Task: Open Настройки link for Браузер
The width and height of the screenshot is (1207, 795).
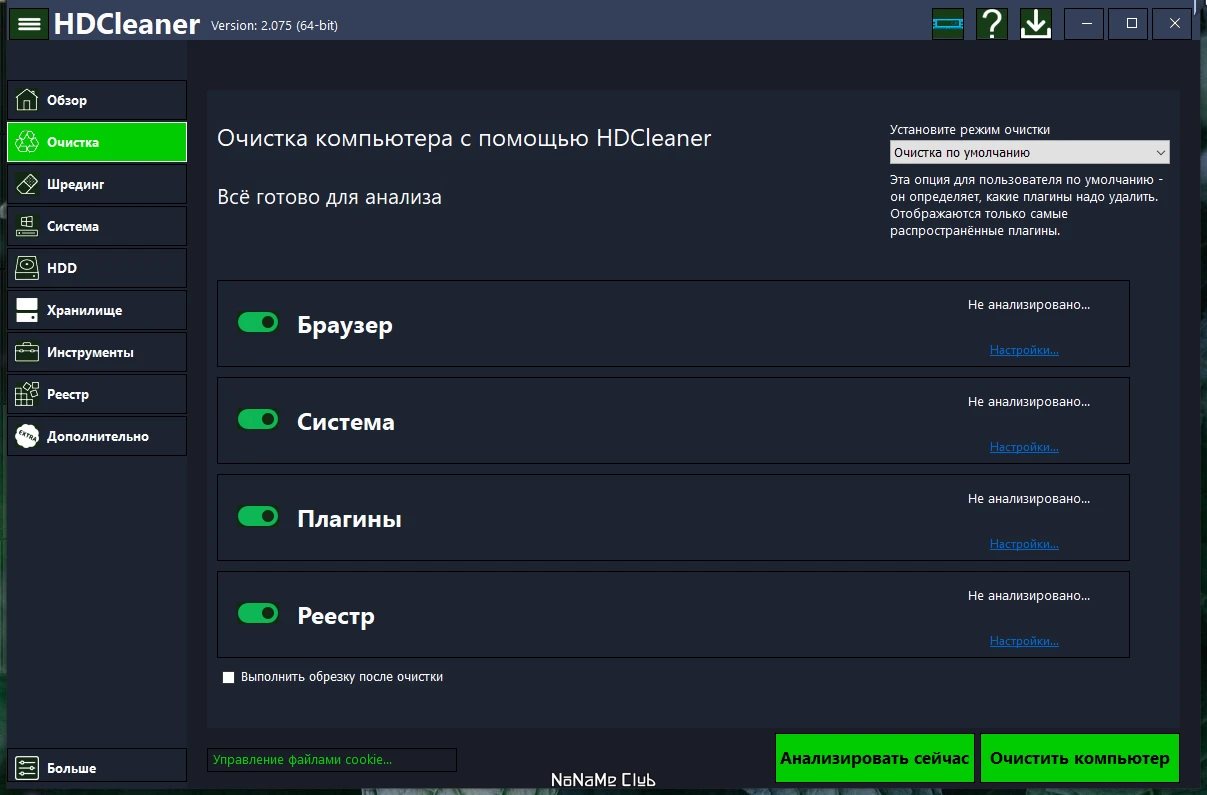Action: (x=1024, y=350)
